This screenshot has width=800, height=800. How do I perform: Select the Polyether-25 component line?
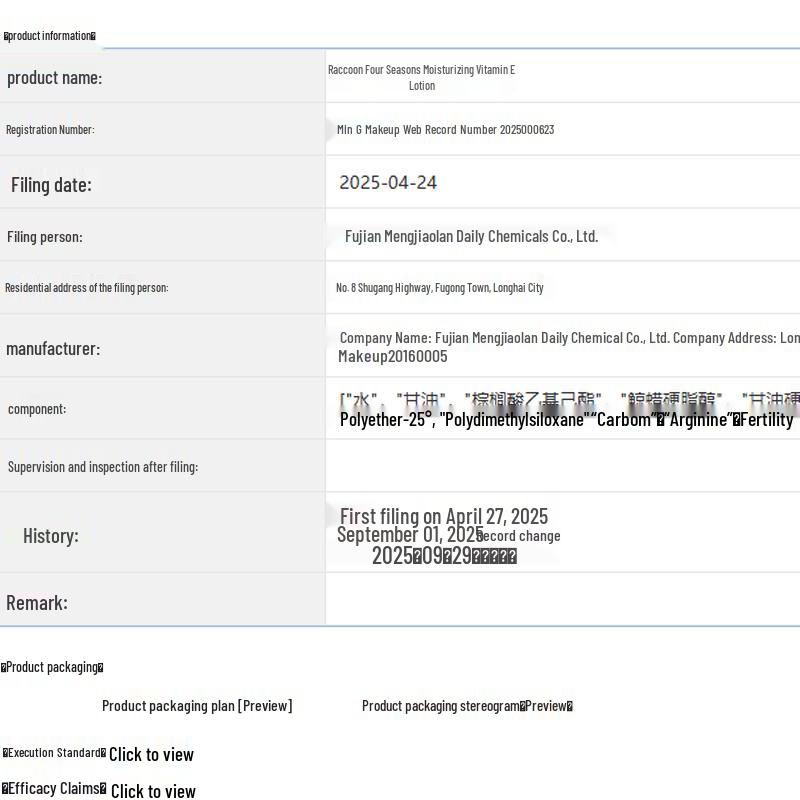pos(566,419)
